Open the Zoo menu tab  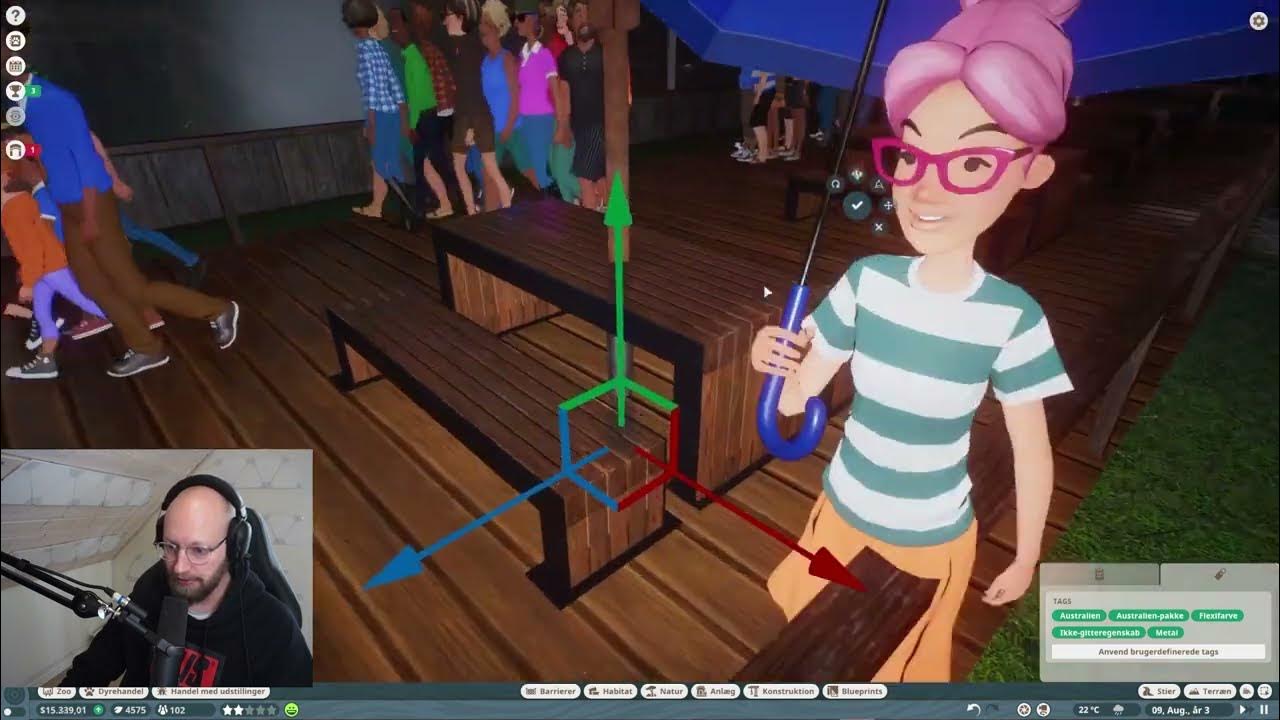pyautogui.click(x=58, y=691)
